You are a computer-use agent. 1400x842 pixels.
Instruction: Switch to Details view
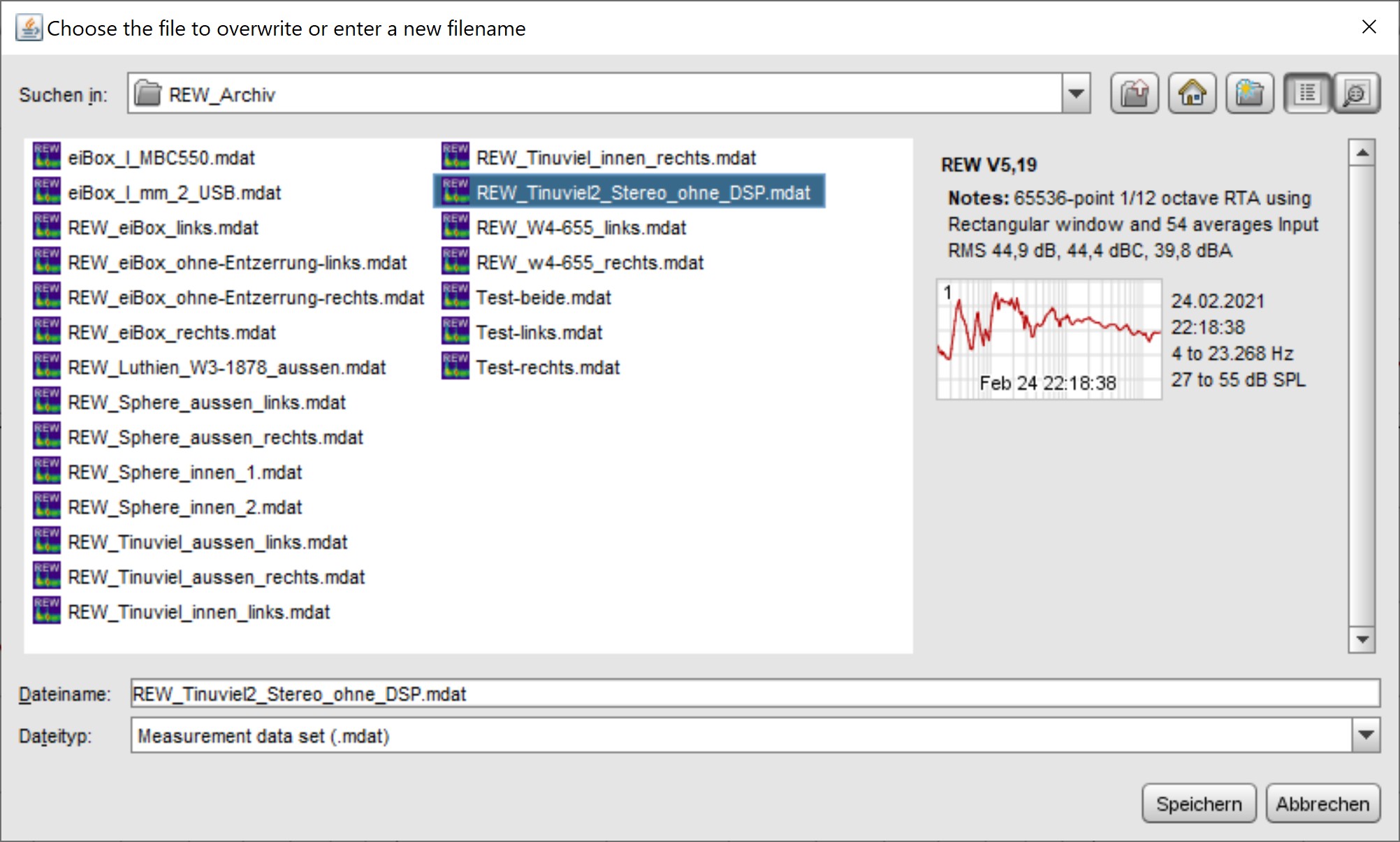pyautogui.click(x=1357, y=93)
